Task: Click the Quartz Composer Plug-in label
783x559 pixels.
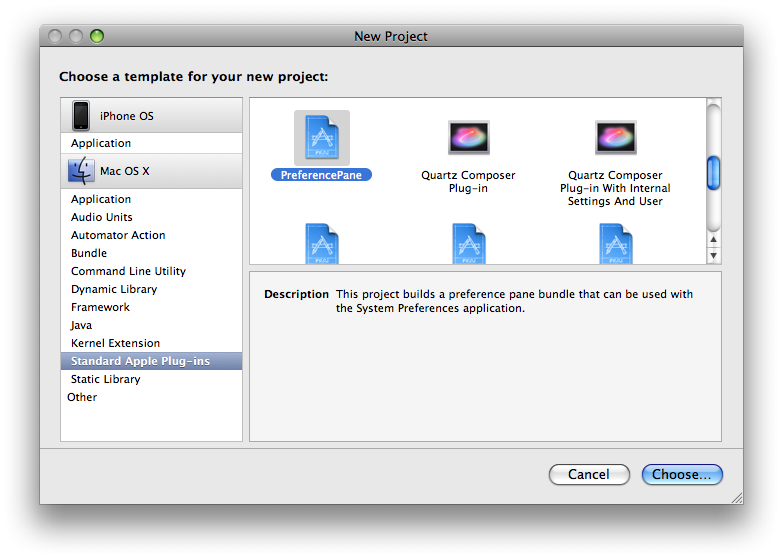Action: (x=468, y=181)
